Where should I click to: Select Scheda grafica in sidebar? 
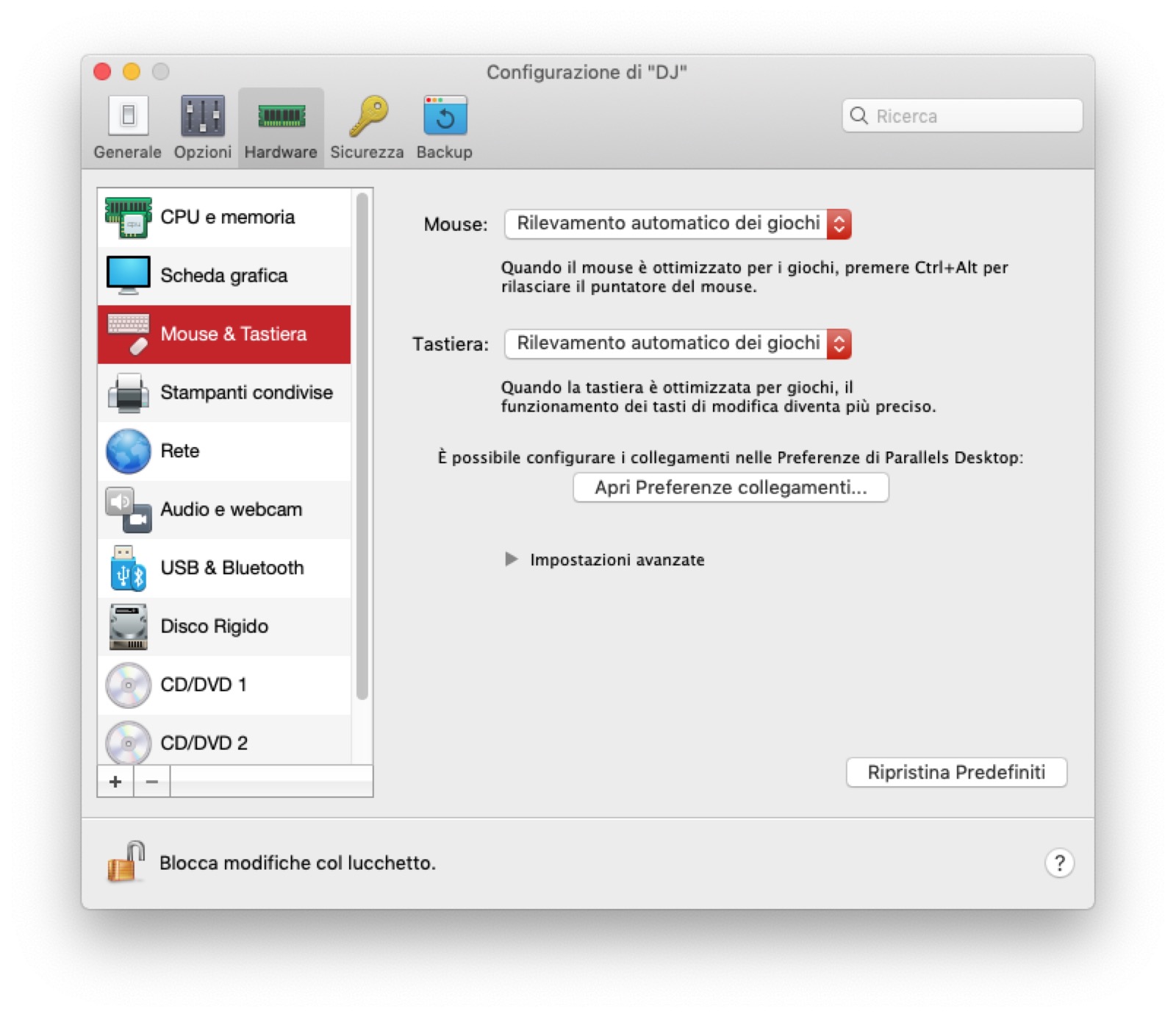pyautogui.click(x=224, y=275)
